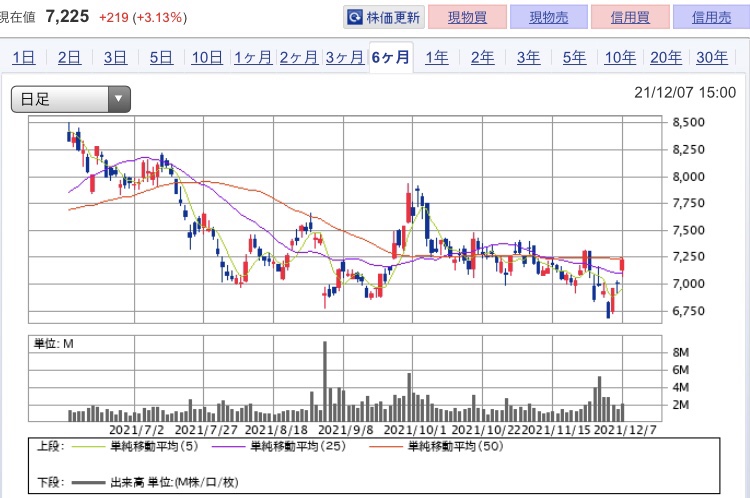Click the price change +219 (+3.13%)
This screenshot has height=498, width=750.
pos(143,18)
